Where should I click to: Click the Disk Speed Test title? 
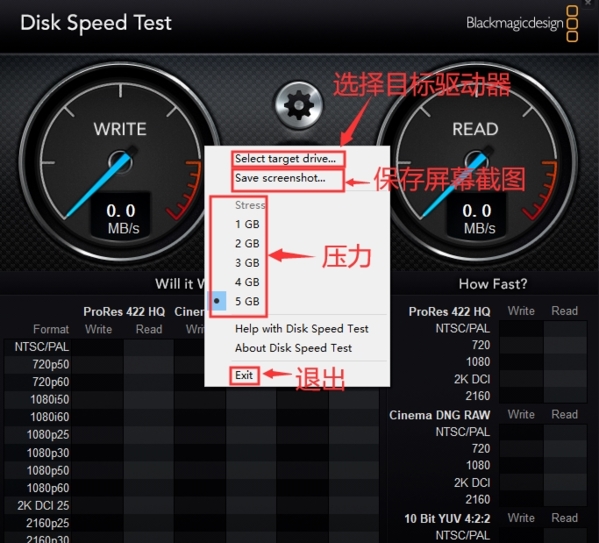coord(96,23)
